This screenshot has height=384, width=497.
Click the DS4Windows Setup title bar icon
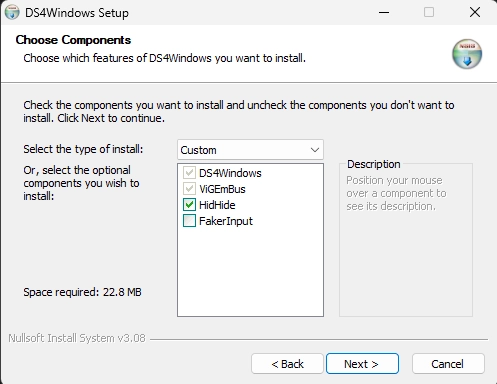pyautogui.click(x=12, y=13)
